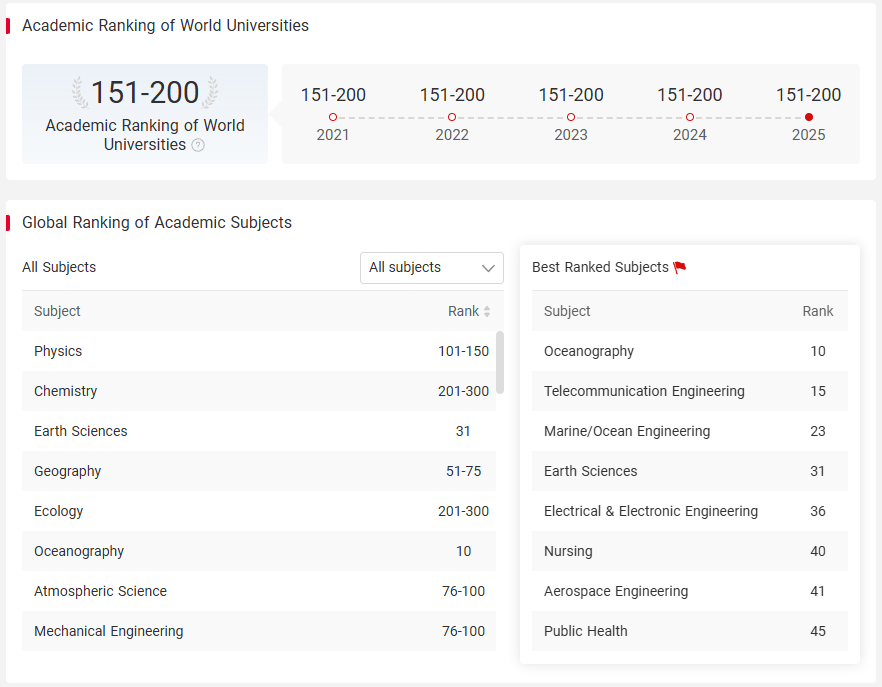Viewport: 882px width, 687px height.
Task: Select the 2022 ranking marker dot
Action: (x=452, y=117)
